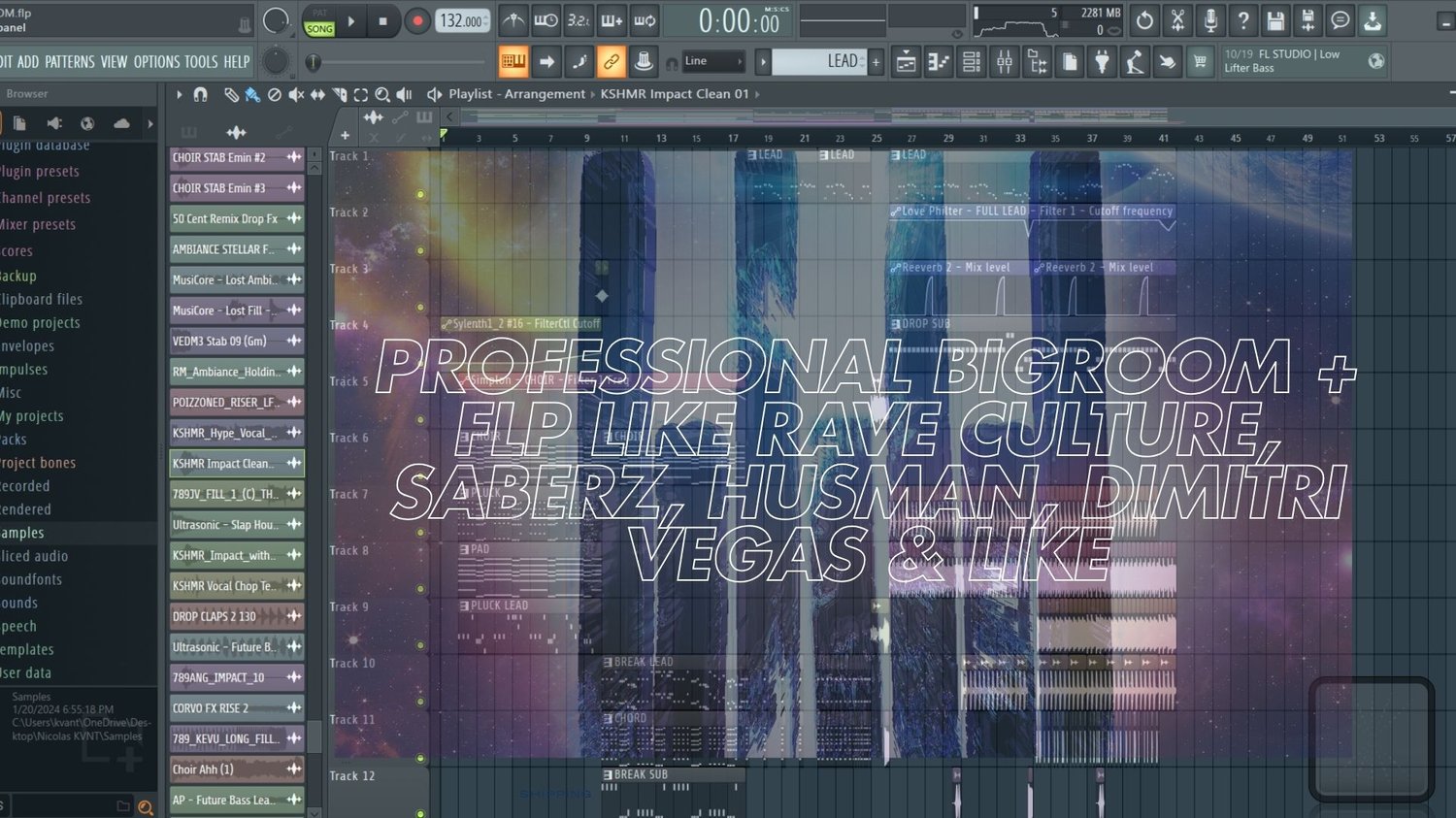This screenshot has height=818, width=1456.
Task: Click the main volume knob
Action: tap(277, 20)
